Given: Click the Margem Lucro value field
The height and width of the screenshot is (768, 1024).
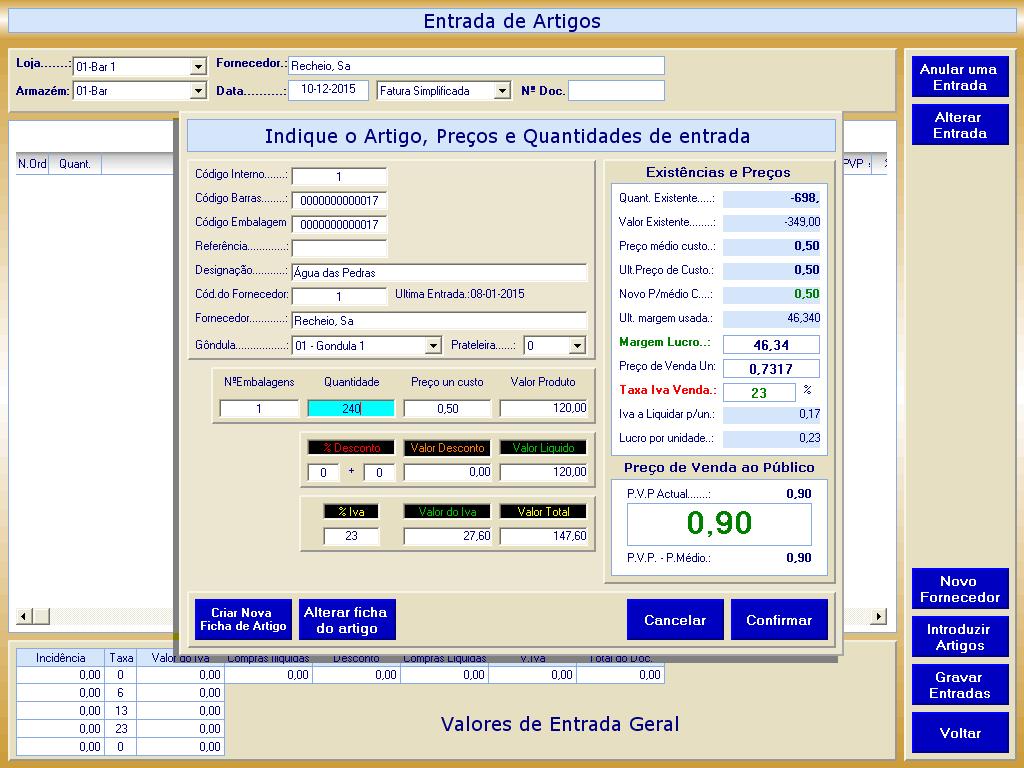Looking at the screenshot, I should coord(770,345).
